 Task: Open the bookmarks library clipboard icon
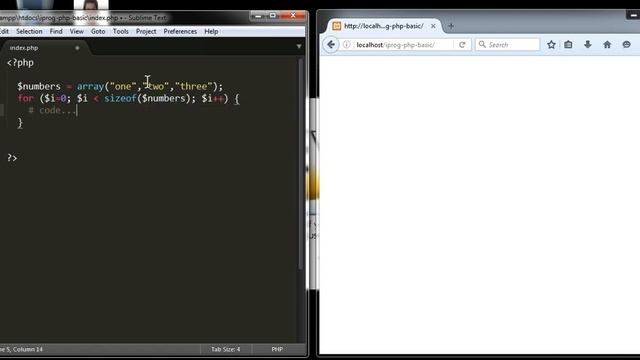click(x=568, y=44)
